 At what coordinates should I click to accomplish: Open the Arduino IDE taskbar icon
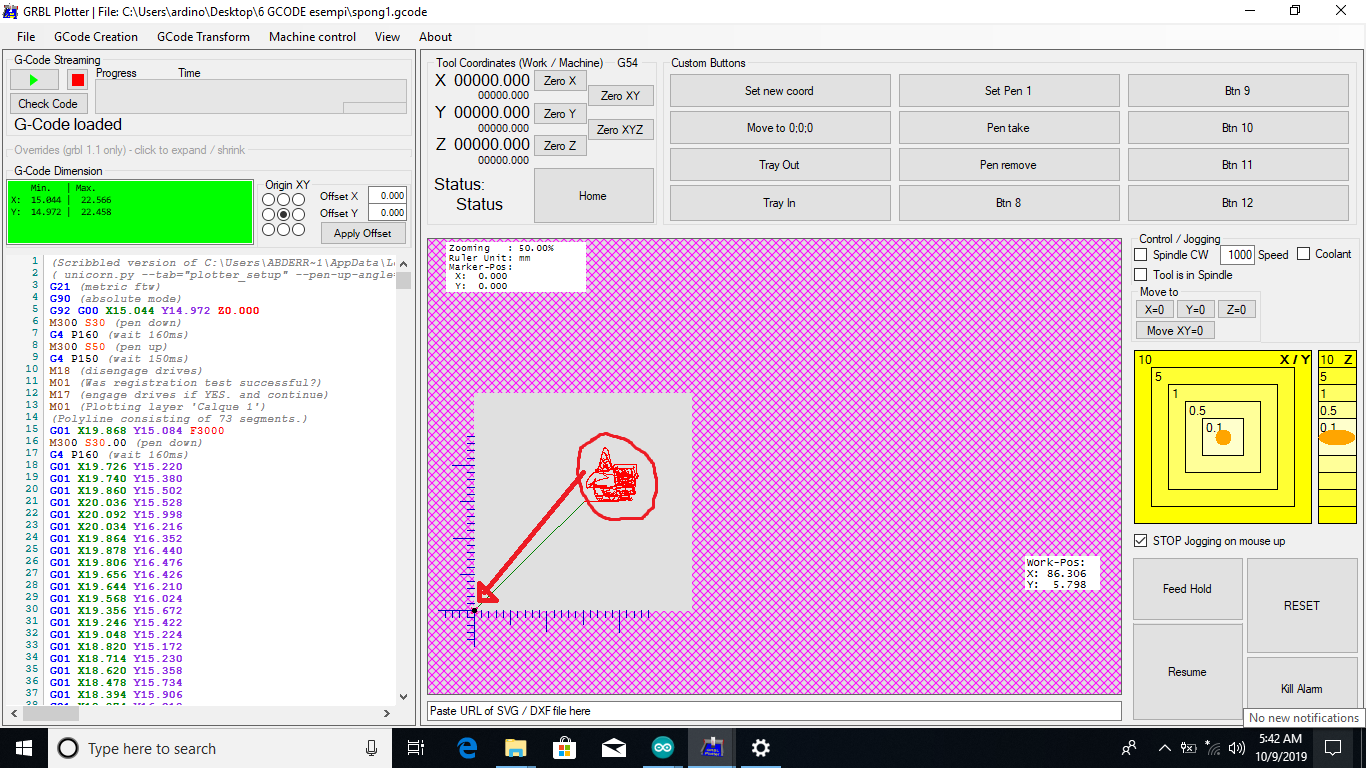663,748
